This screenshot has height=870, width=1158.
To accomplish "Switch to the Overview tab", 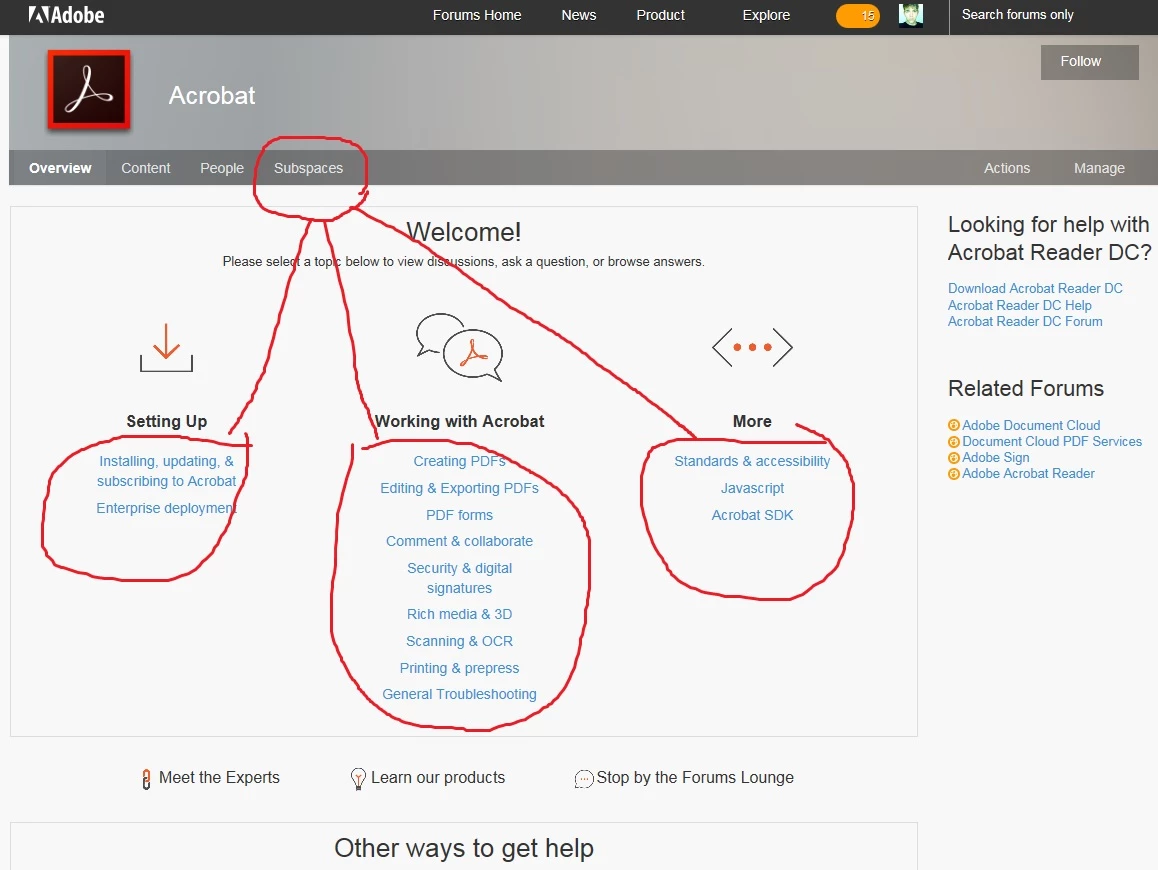I will 60,168.
